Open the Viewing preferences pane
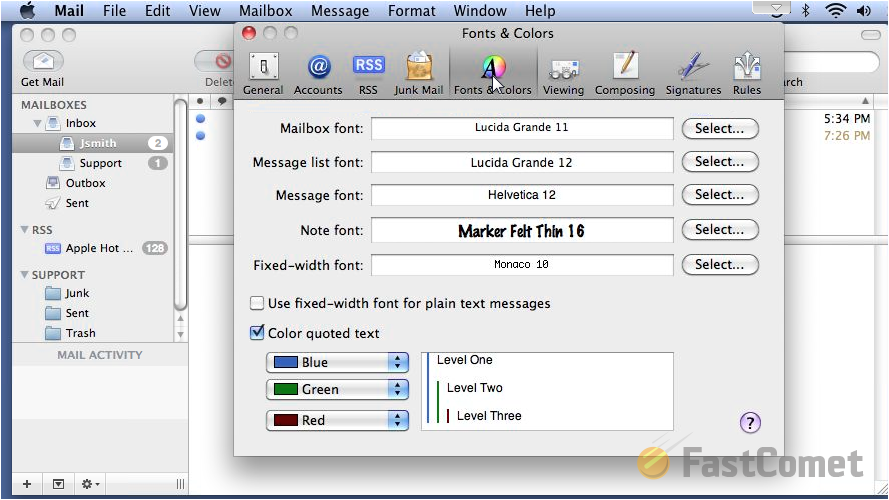The image size is (889, 500). pos(563,73)
